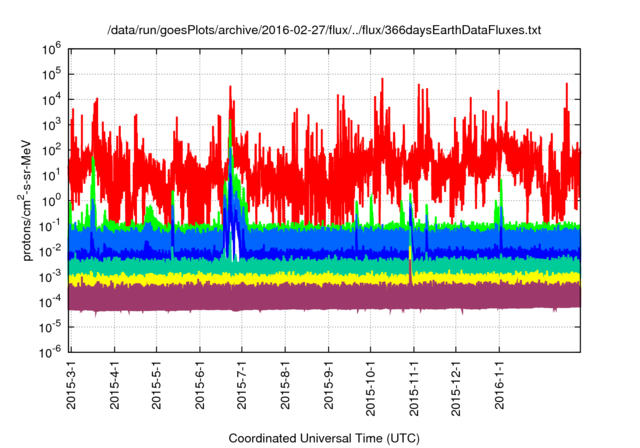This screenshot has height=448, width=640.
Task: Click the 2015-10-1 date label
Action: [x=370, y=388]
